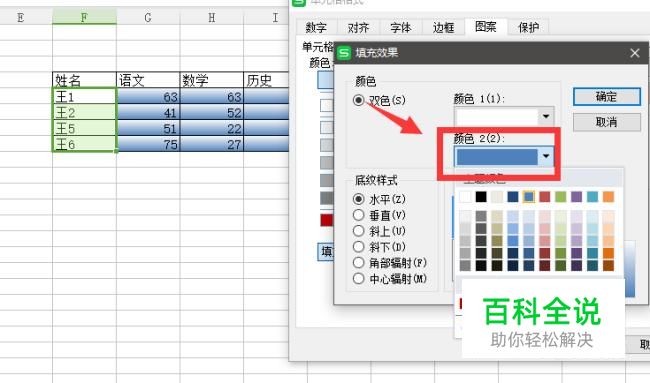Select the cell containing 王2
This screenshot has width=650, height=383.
click(84, 112)
